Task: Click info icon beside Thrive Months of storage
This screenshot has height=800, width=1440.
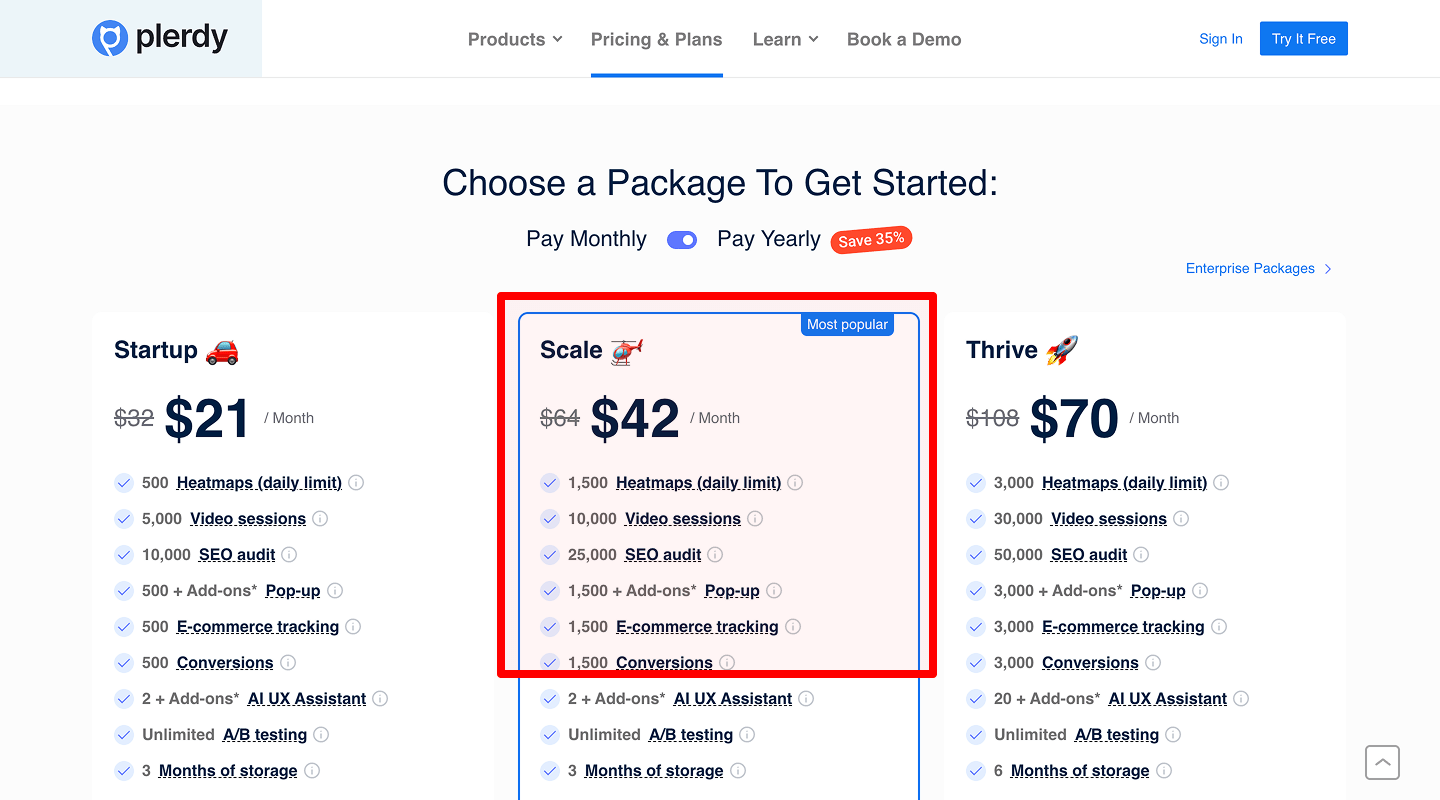Action: (1164, 771)
